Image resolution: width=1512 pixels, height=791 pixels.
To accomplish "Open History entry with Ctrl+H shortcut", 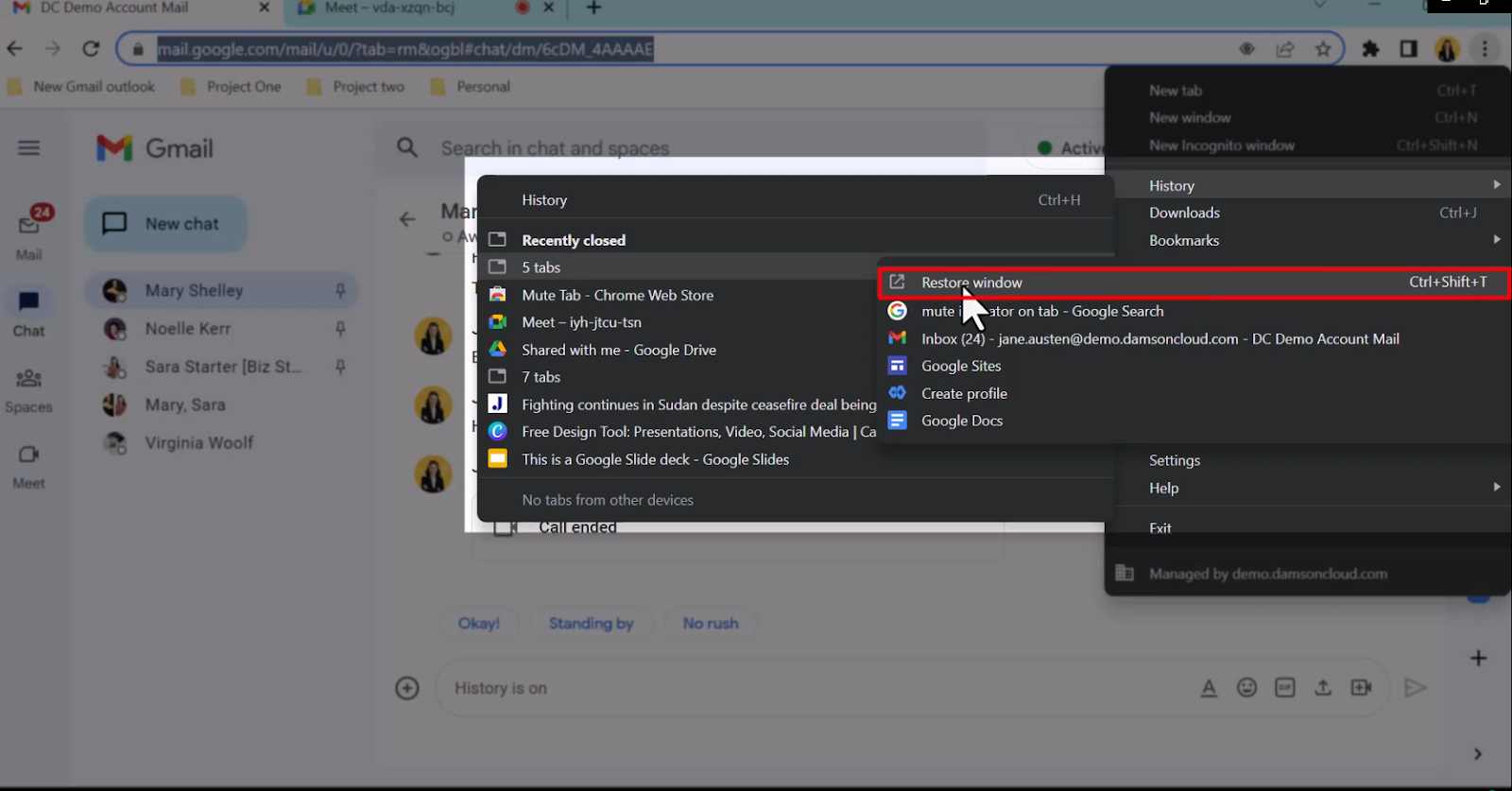I will 796,200.
